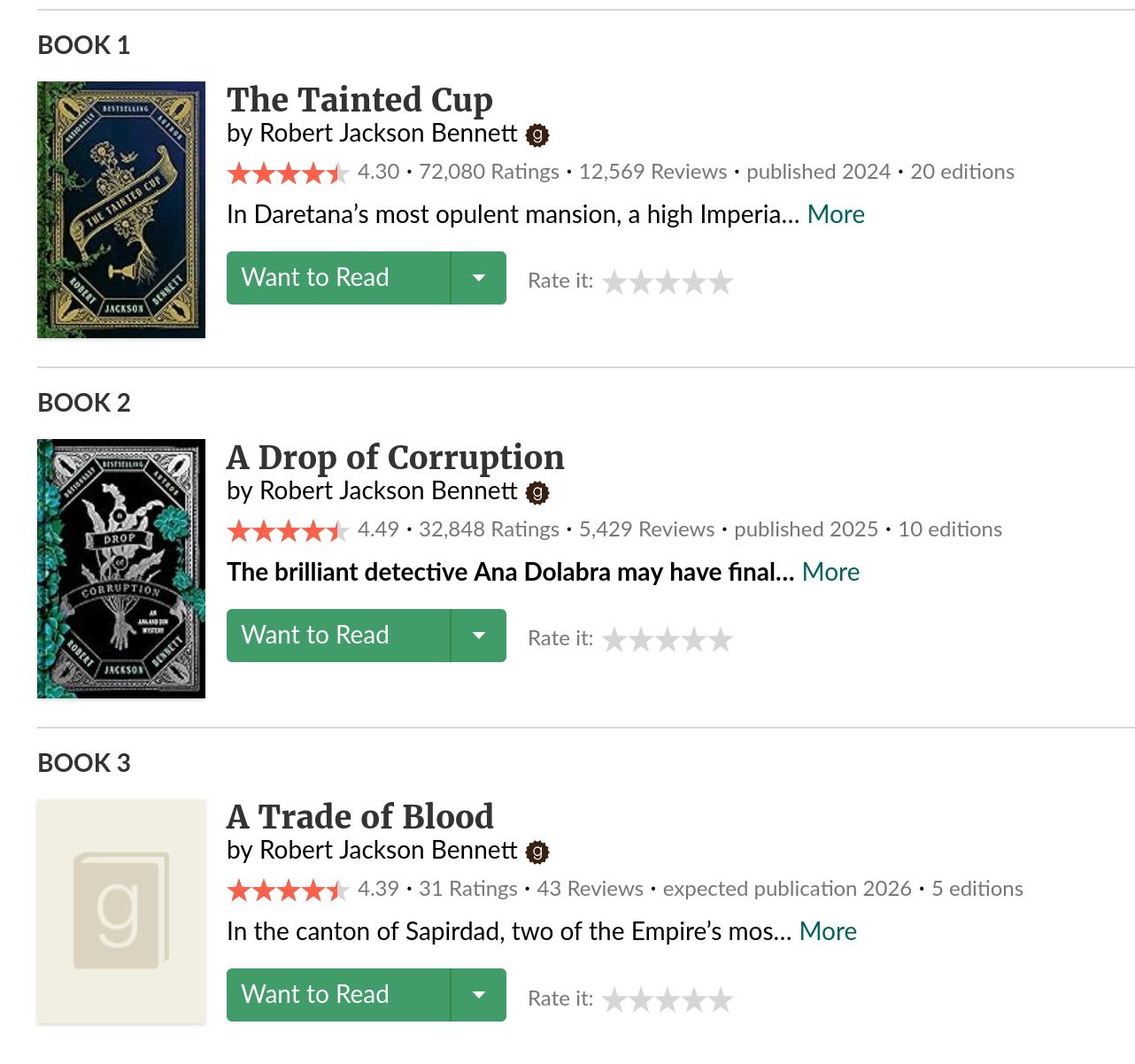Click Goodreads author badge for A Drop of Corruption
Viewport: 1135px width, 1064px height.
click(x=537, y=493)
